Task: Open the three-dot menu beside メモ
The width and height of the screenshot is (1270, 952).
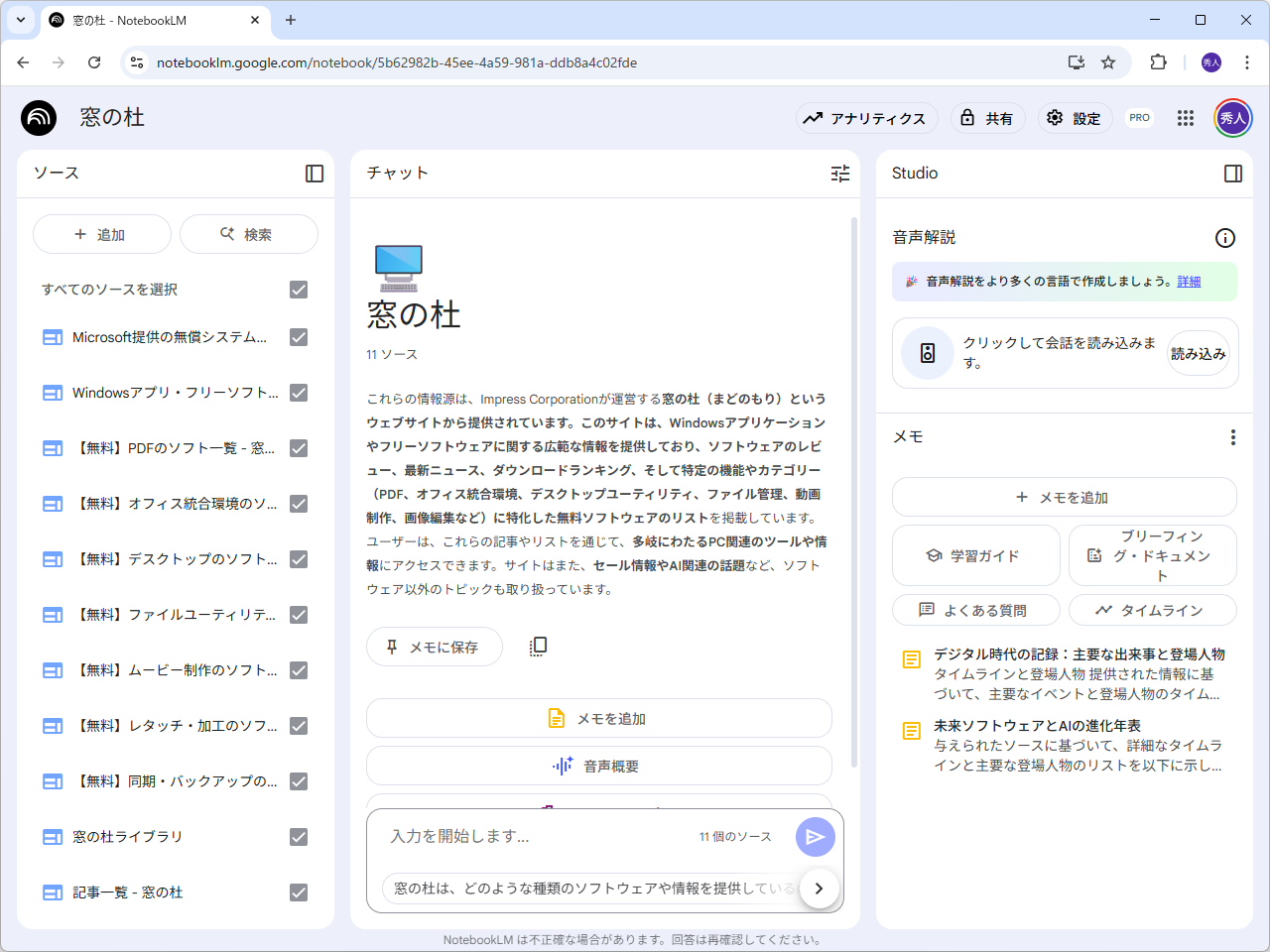Action: click(x=1232, y=436)
